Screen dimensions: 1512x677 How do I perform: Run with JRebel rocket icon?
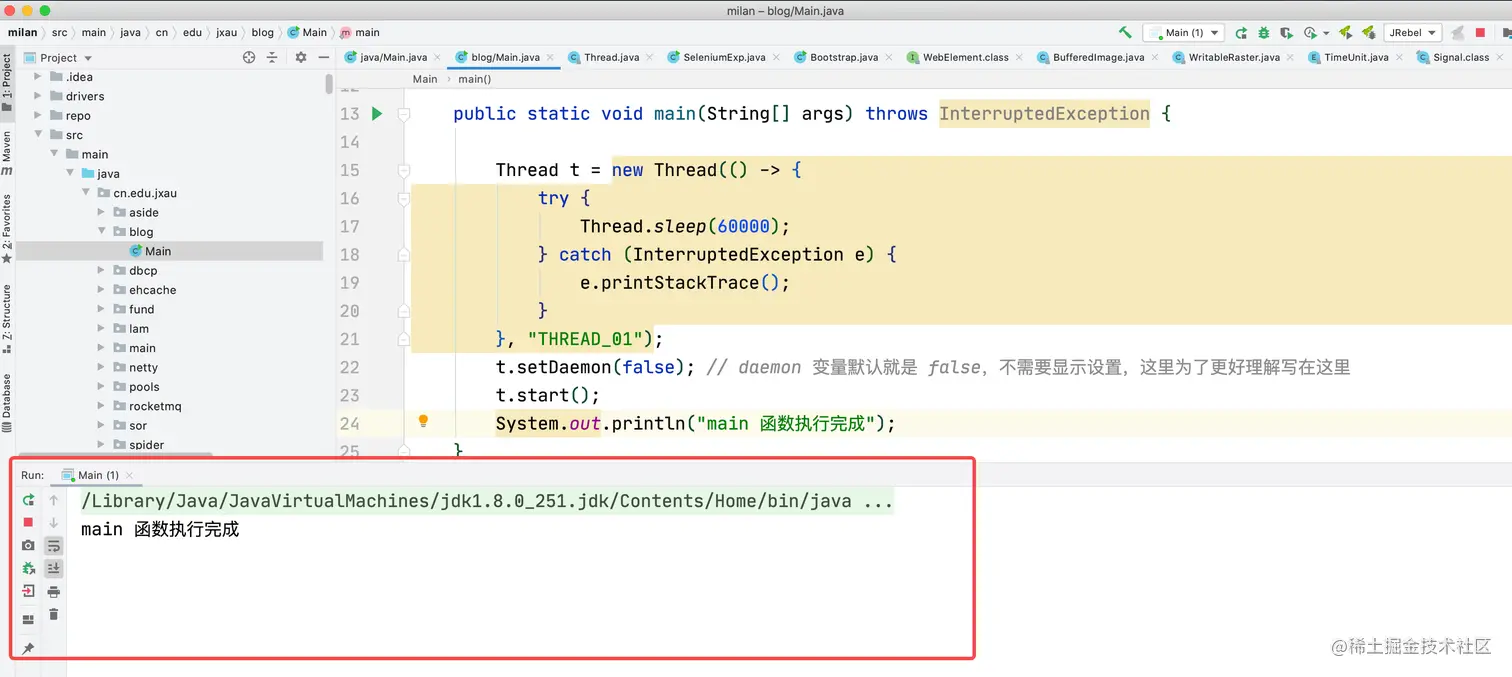point(1345,32)
